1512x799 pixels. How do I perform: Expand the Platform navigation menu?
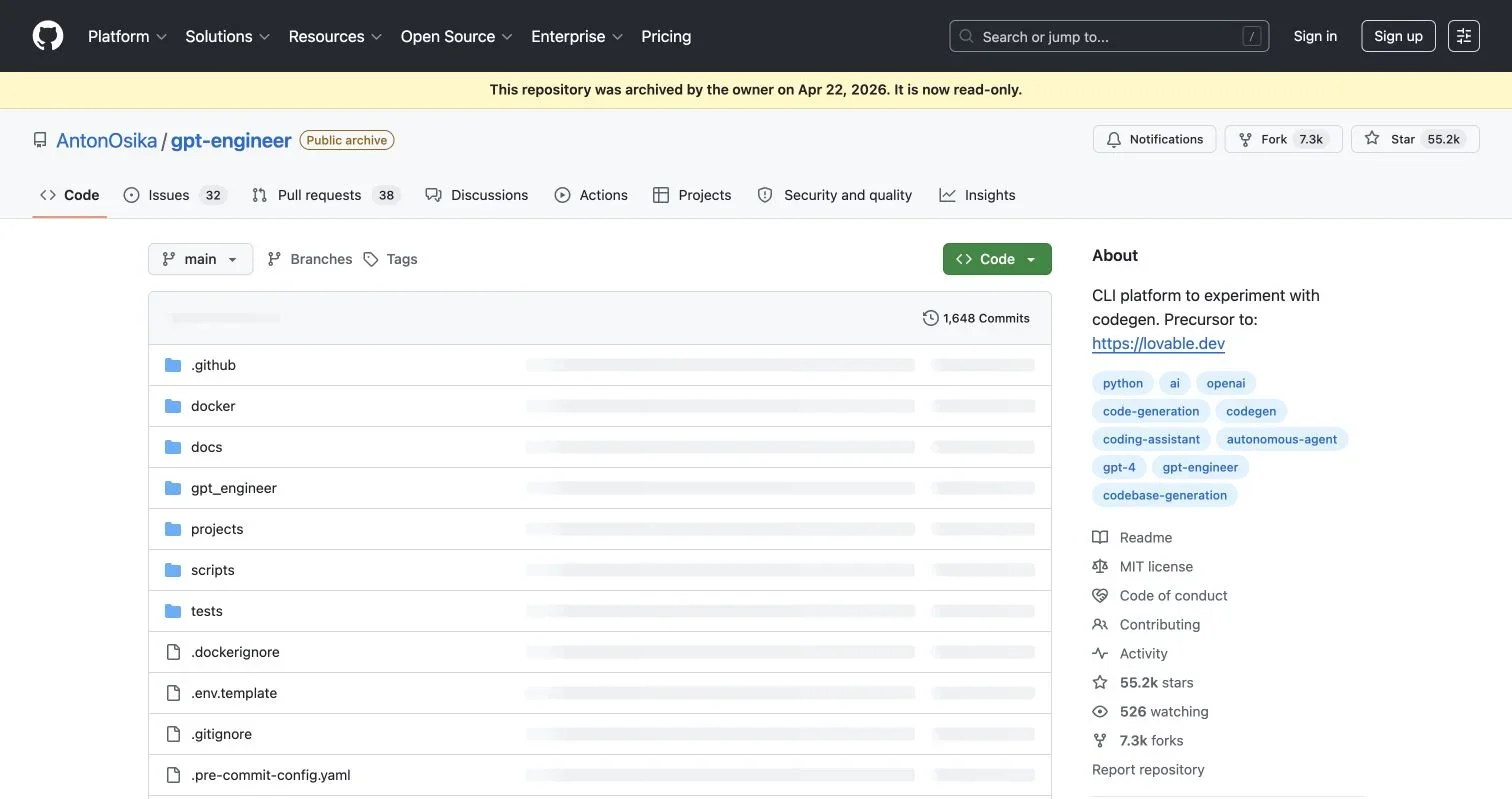click(x=127, y=36)
